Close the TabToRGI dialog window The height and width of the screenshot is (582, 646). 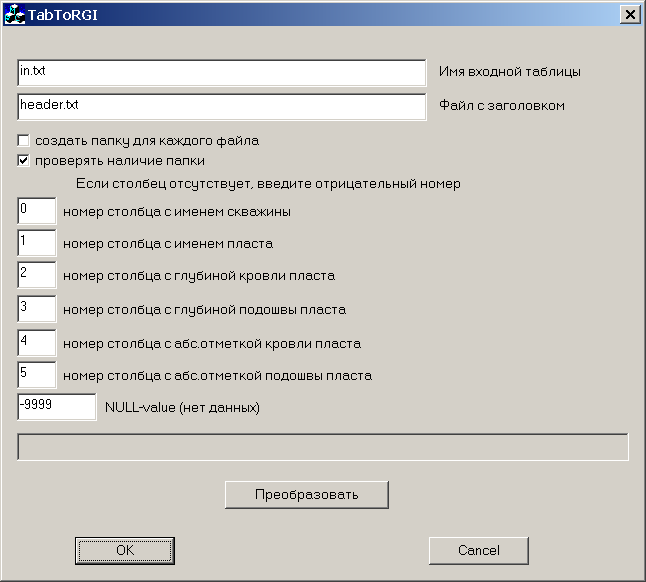[630, 15]
